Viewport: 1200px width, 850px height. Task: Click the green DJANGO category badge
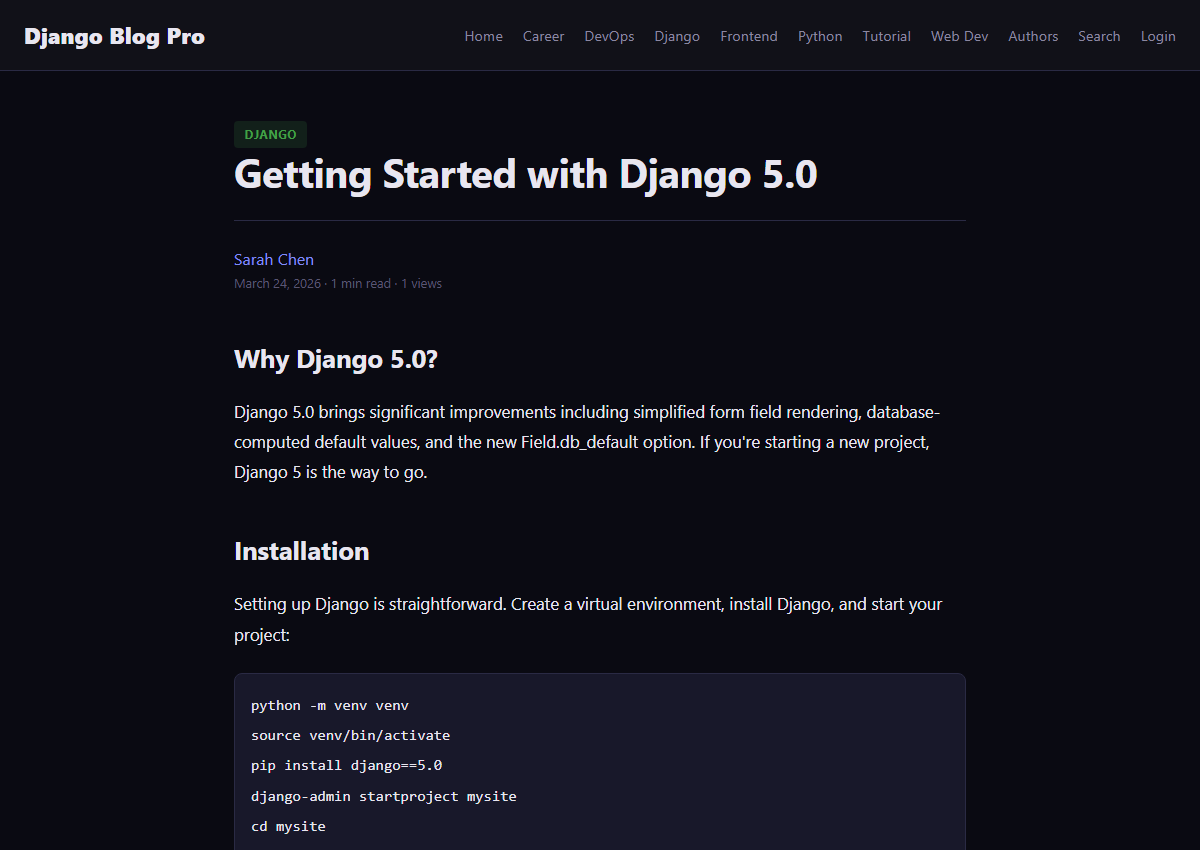[x=270, y=134]
